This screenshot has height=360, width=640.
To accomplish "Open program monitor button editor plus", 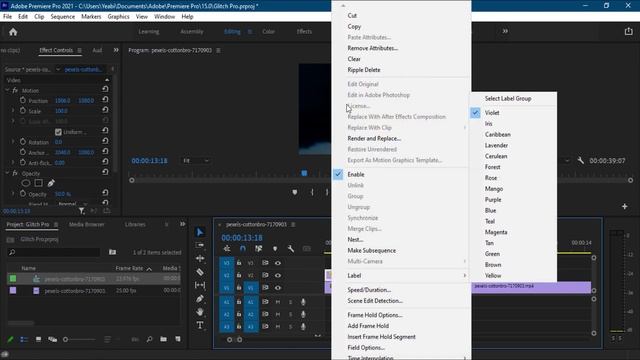I will tap(624, 207).
